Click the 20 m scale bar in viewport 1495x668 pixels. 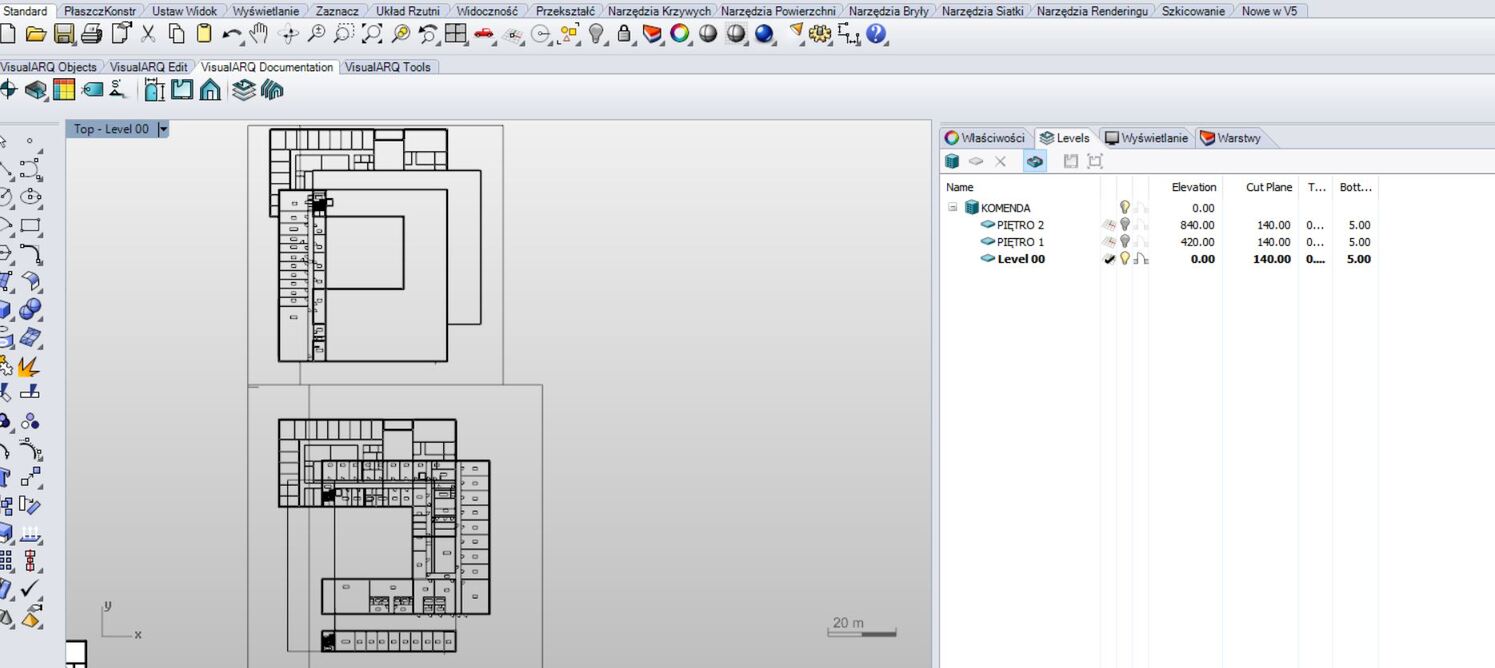pos(862,626)
